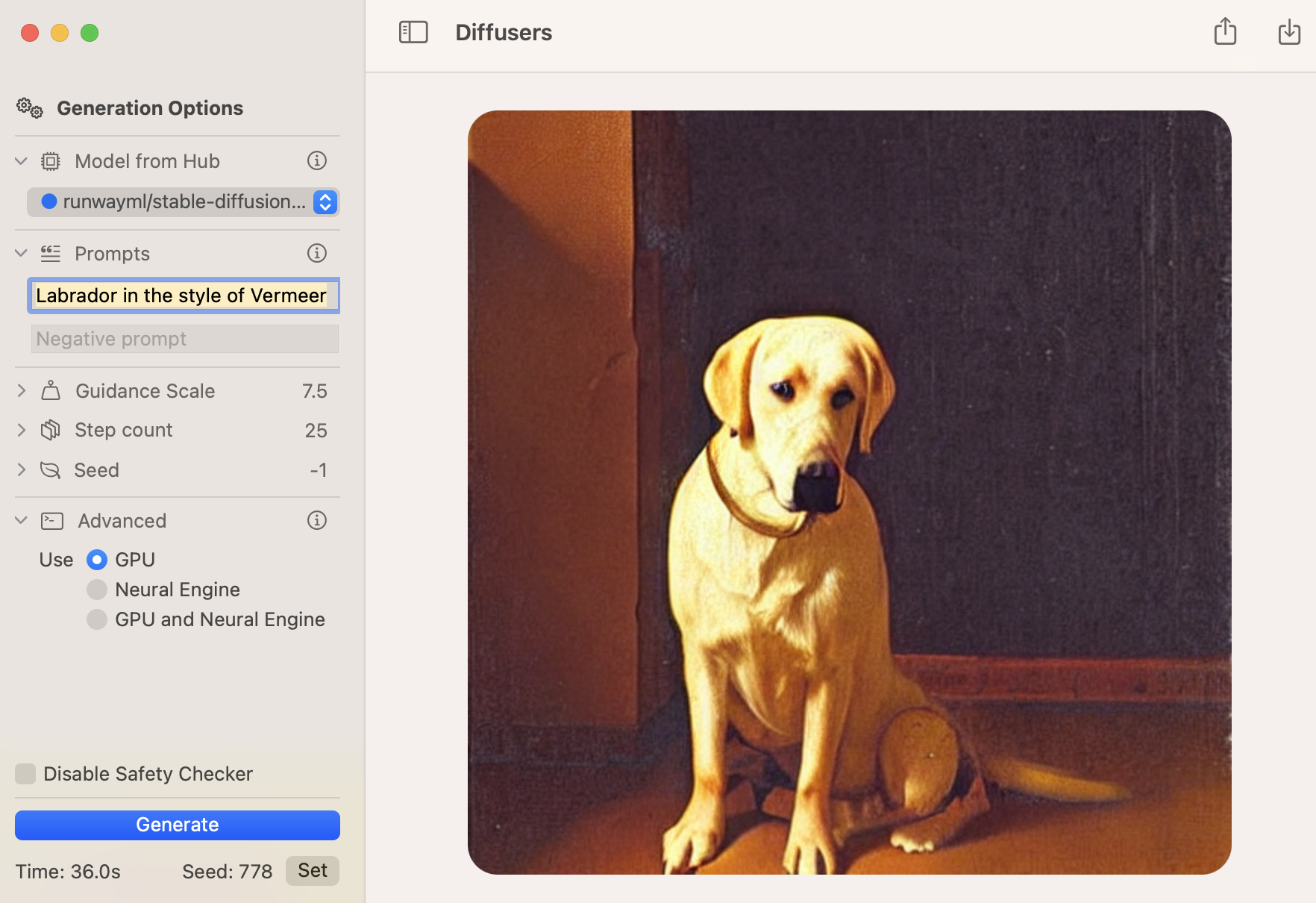Toggle the sidebar visibility icon
Viewport: 1316px width, 903px height.
(x=413, y=32)
